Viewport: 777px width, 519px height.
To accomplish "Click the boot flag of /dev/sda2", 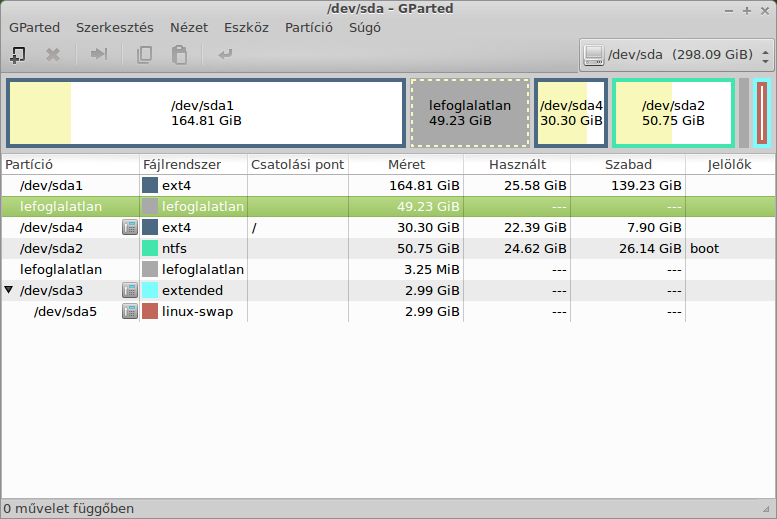I will tap(704, 248).
